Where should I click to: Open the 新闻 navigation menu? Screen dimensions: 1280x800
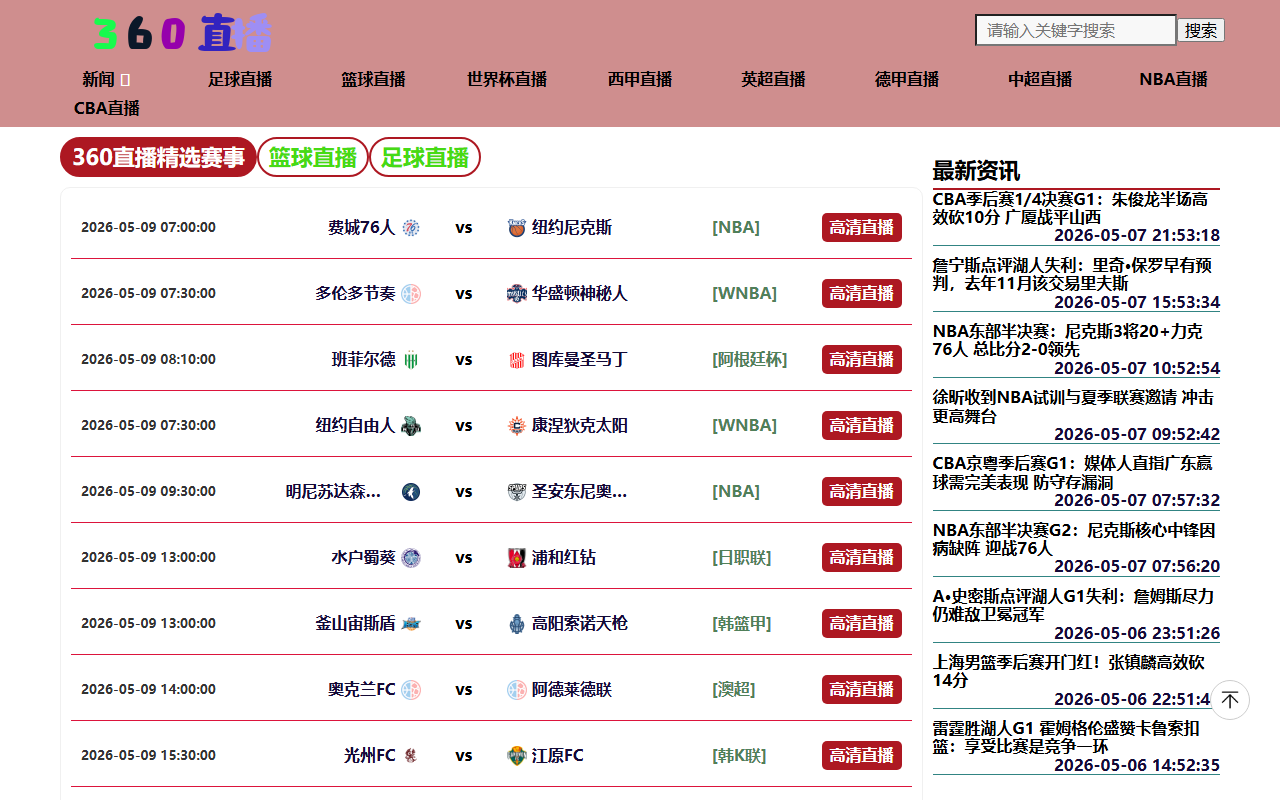pos(106,79)
